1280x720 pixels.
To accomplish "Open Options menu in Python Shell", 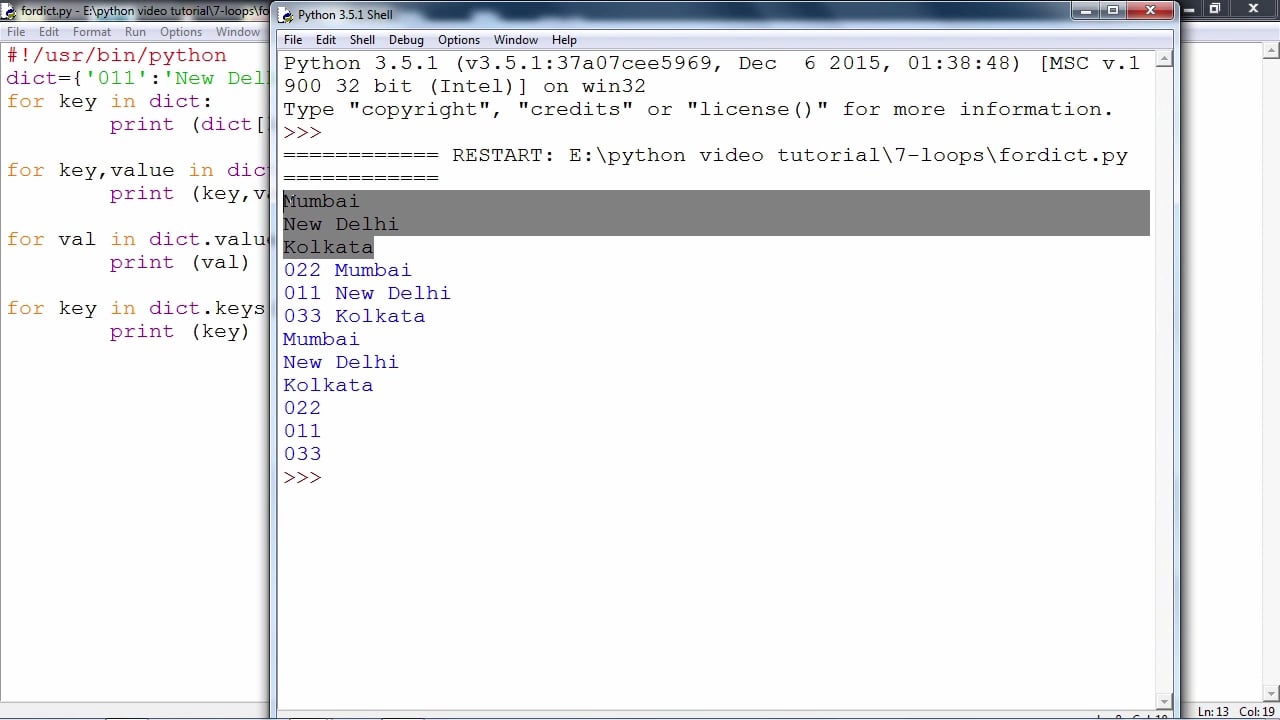I will pyautogui.click(x=459, y=40).
